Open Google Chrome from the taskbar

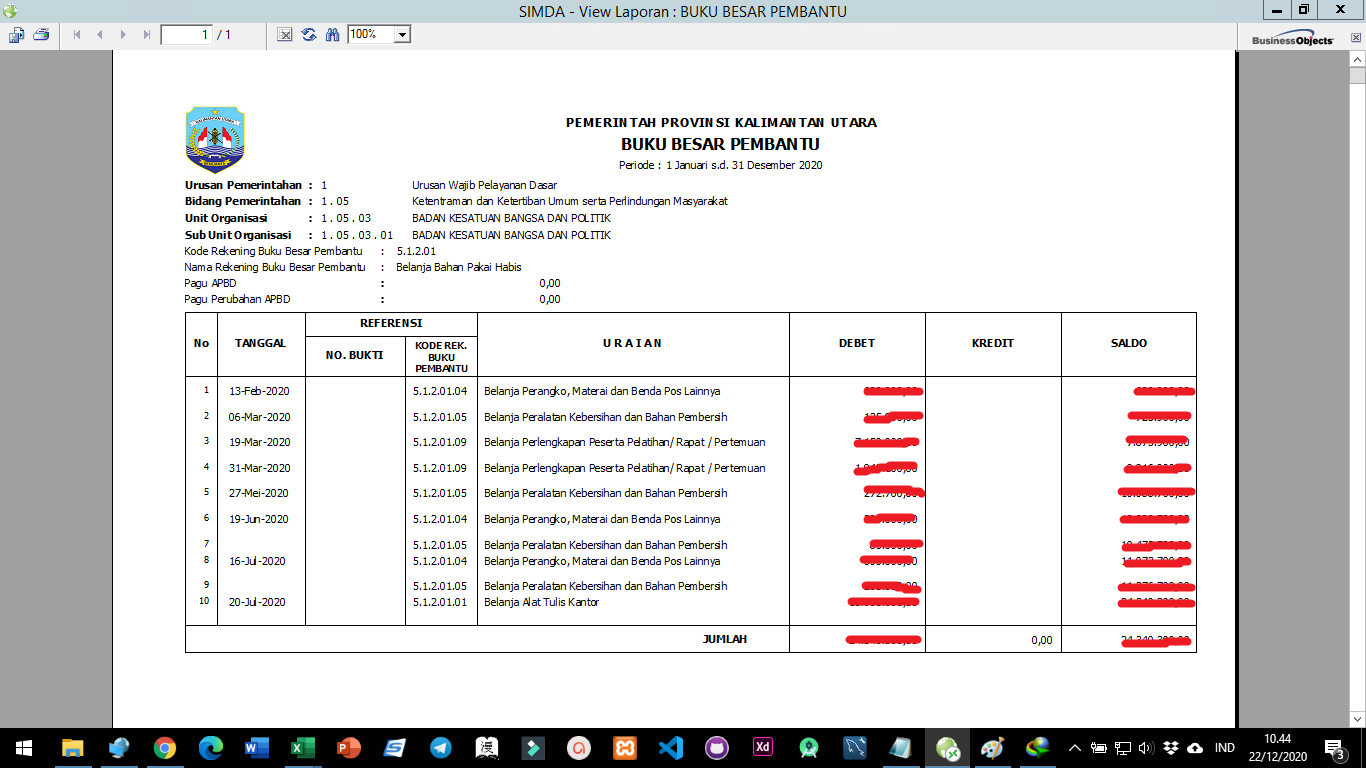[x=165, y=747]
